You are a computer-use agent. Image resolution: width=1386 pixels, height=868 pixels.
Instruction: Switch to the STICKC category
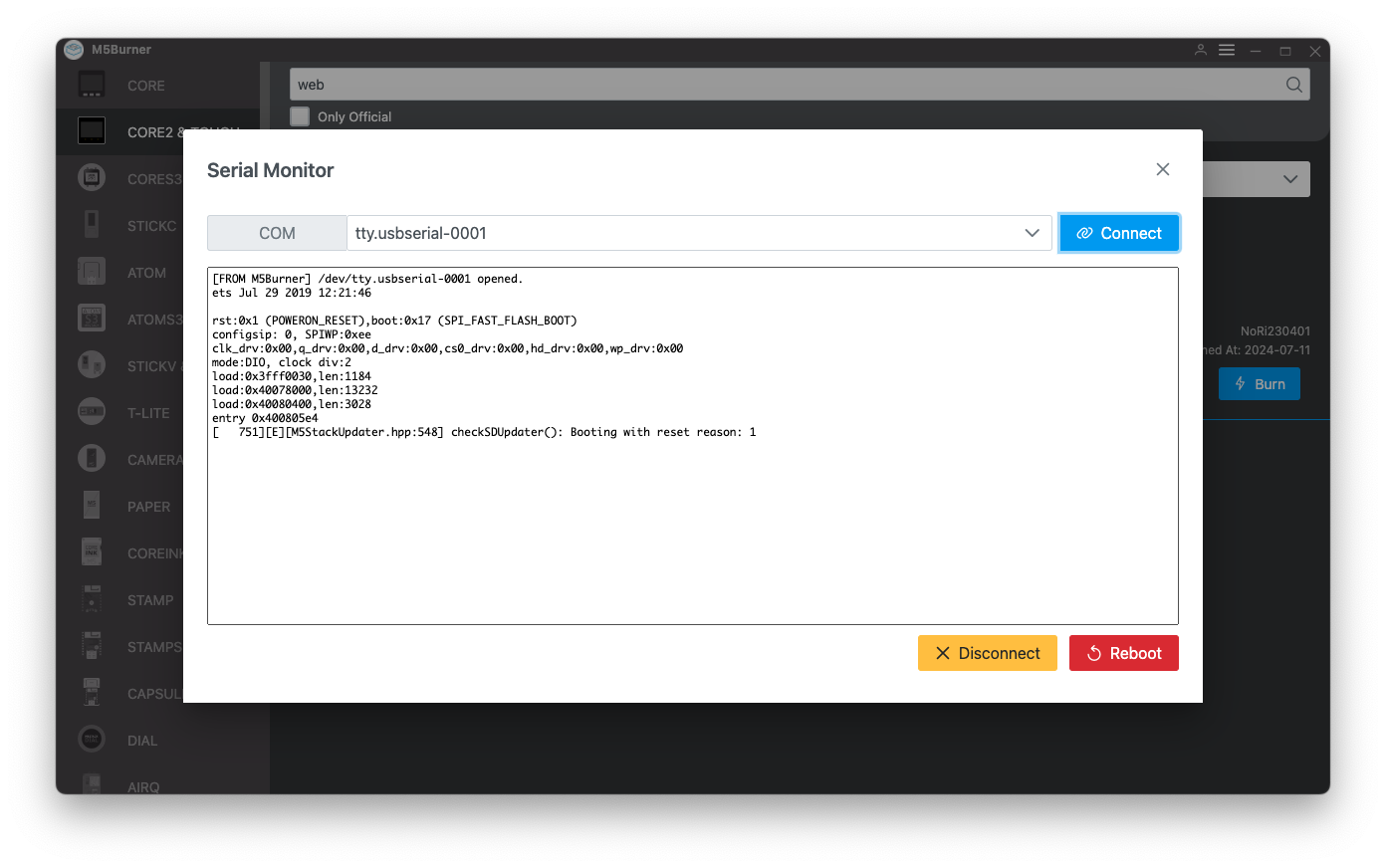(151, 226)
